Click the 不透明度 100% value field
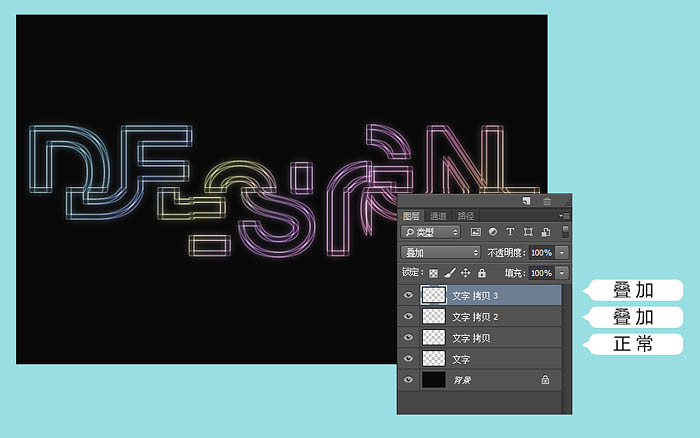This screenshot has height=438, width=700. (x=542, y=253)
